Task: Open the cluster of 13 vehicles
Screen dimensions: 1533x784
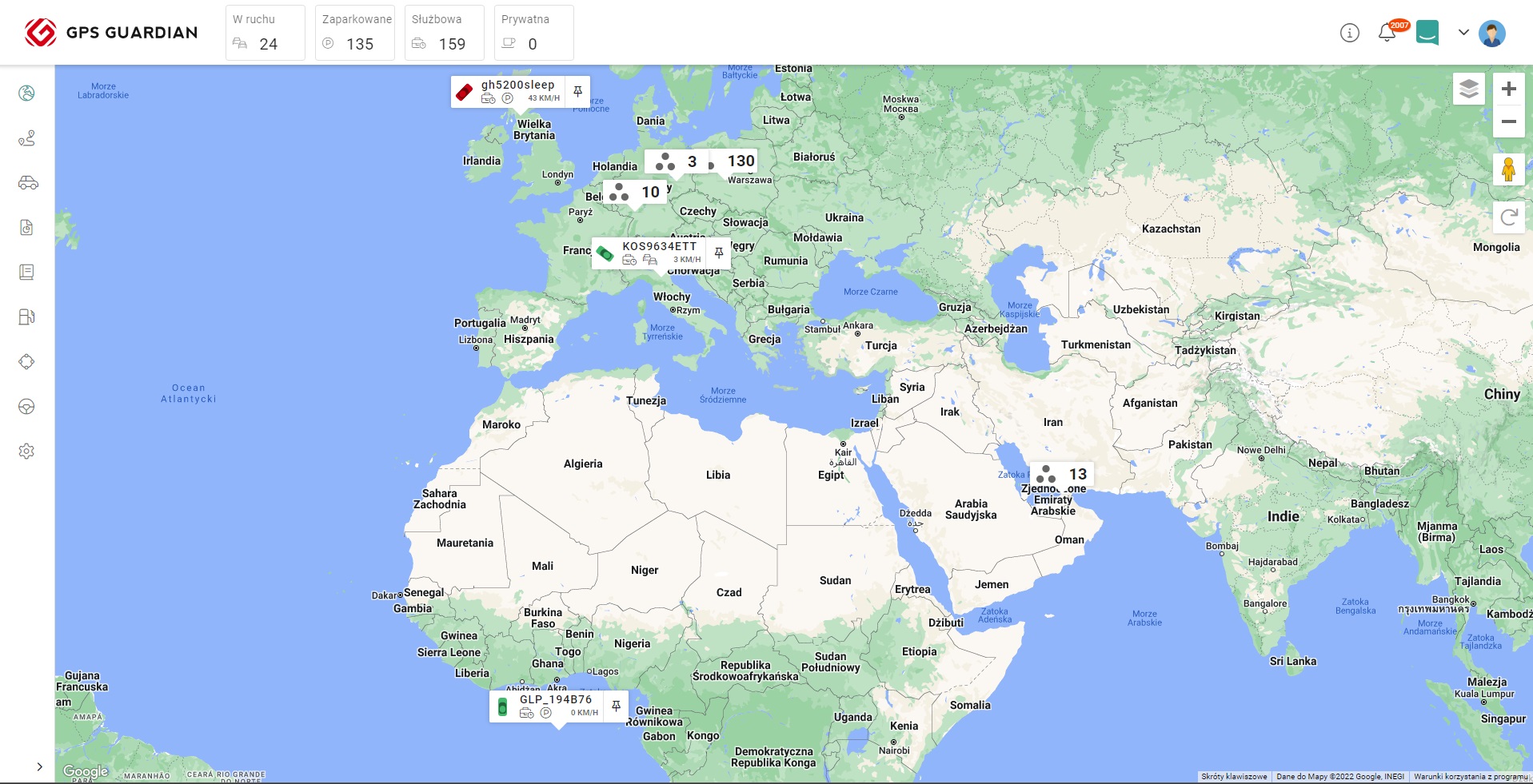Action: coord(1062,474)
